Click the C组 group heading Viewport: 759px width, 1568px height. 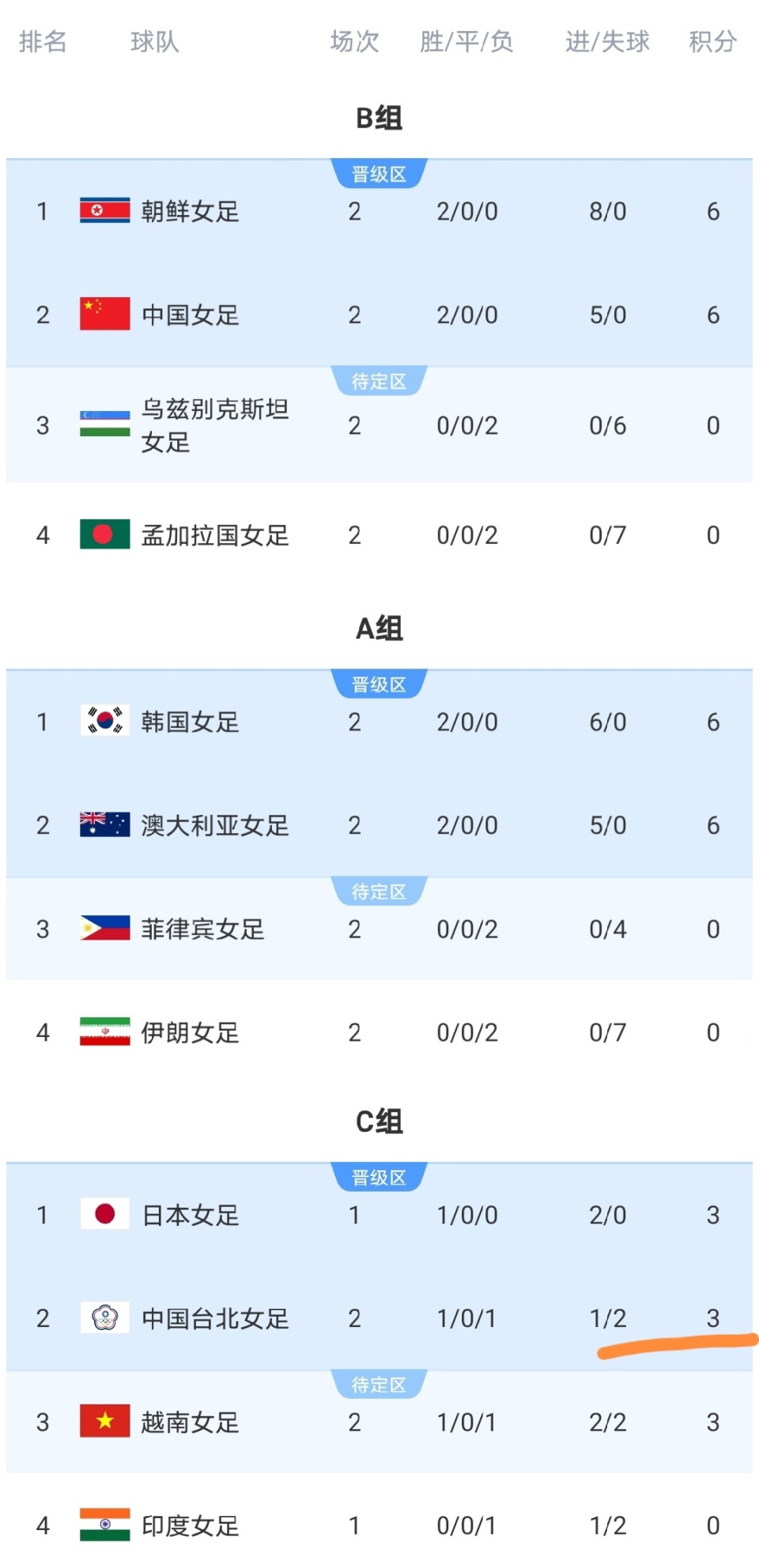[x=379, y=1121]
